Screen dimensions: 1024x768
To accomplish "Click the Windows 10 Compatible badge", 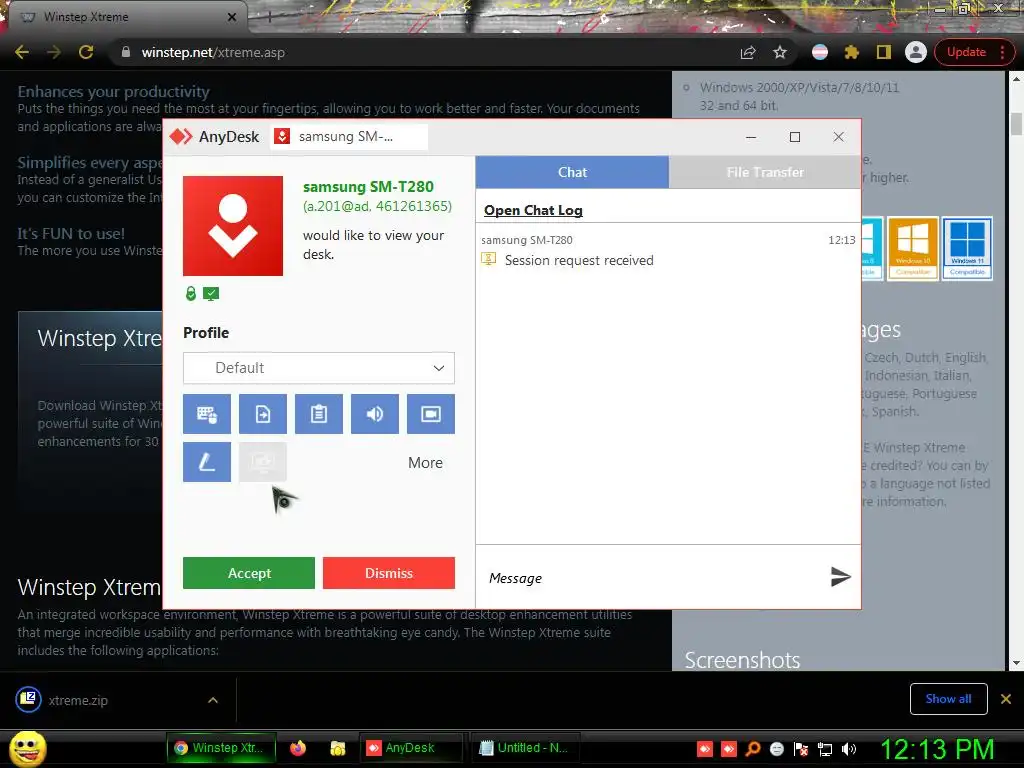I will pos(912,249).
